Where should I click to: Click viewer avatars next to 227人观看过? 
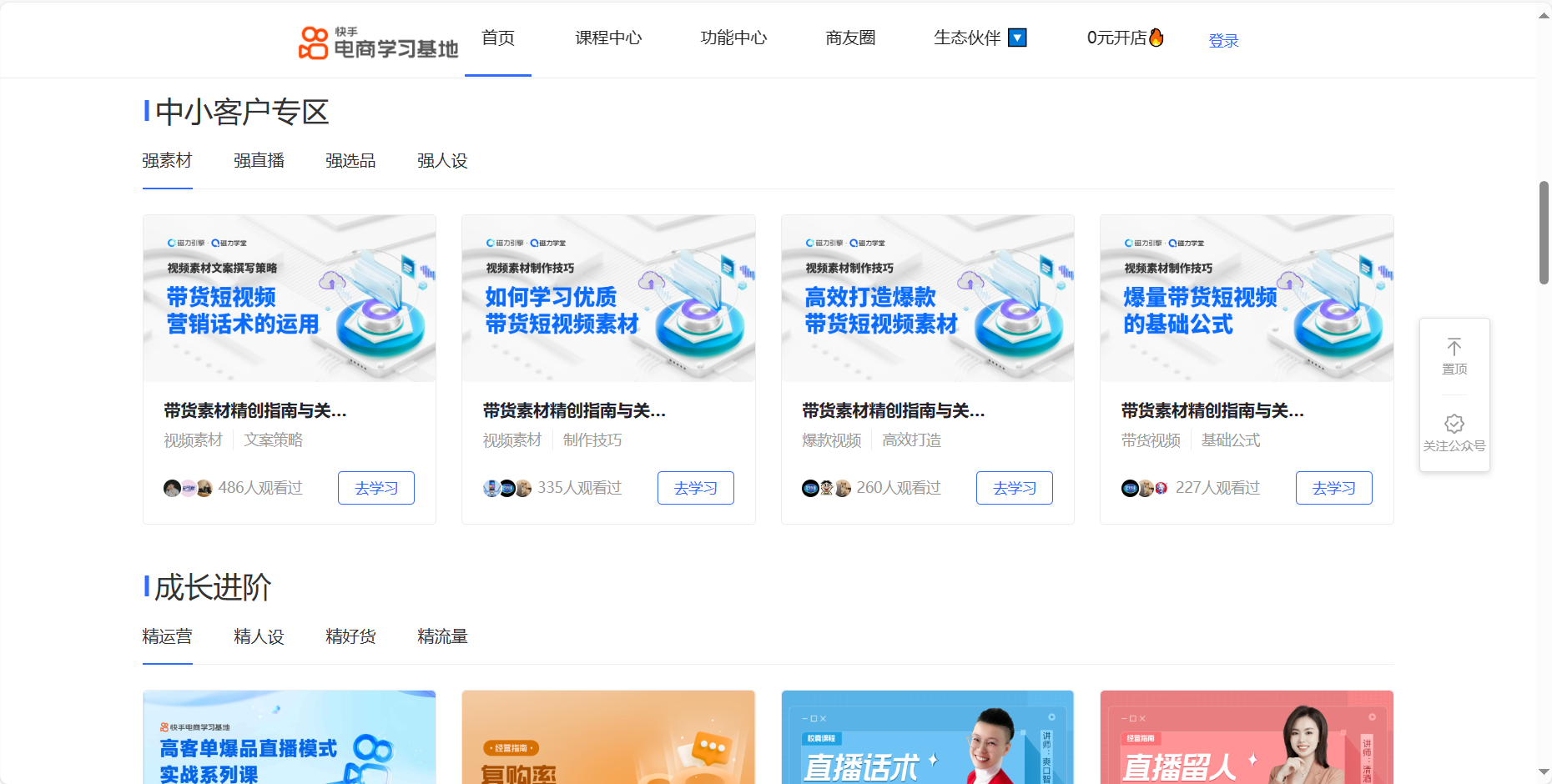click(x=1145, y=488)
